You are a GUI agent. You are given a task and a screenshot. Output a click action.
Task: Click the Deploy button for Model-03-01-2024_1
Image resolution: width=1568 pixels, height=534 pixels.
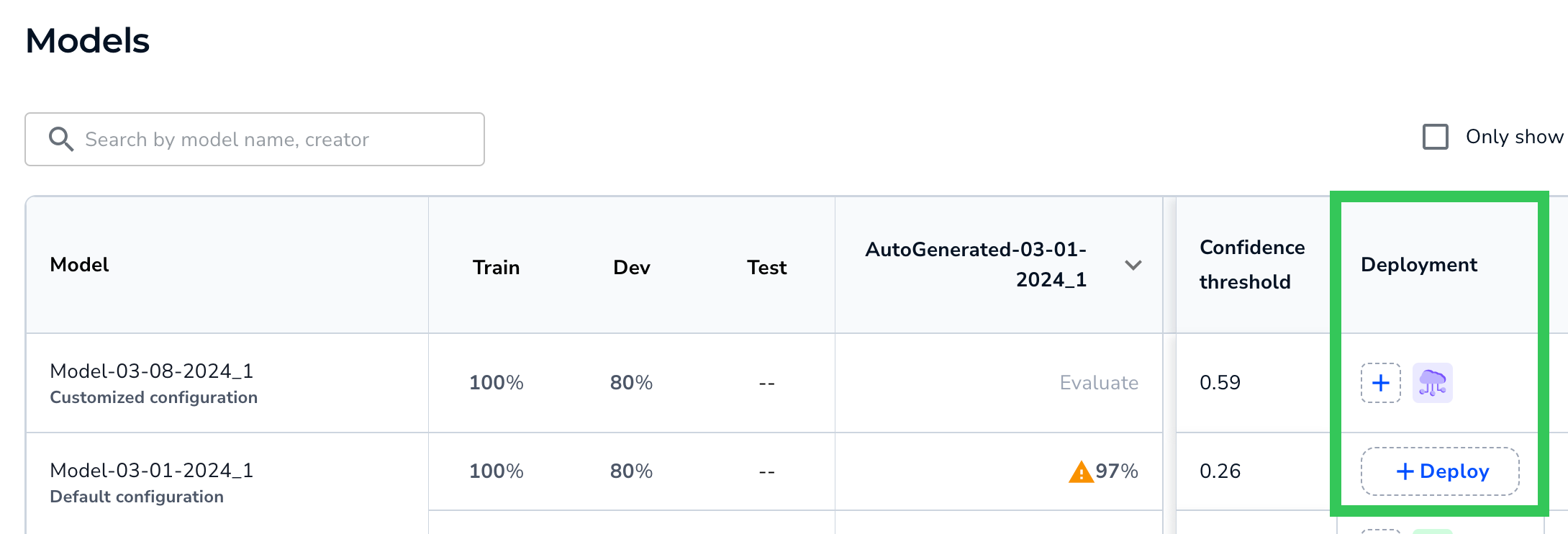(1440, 471)
